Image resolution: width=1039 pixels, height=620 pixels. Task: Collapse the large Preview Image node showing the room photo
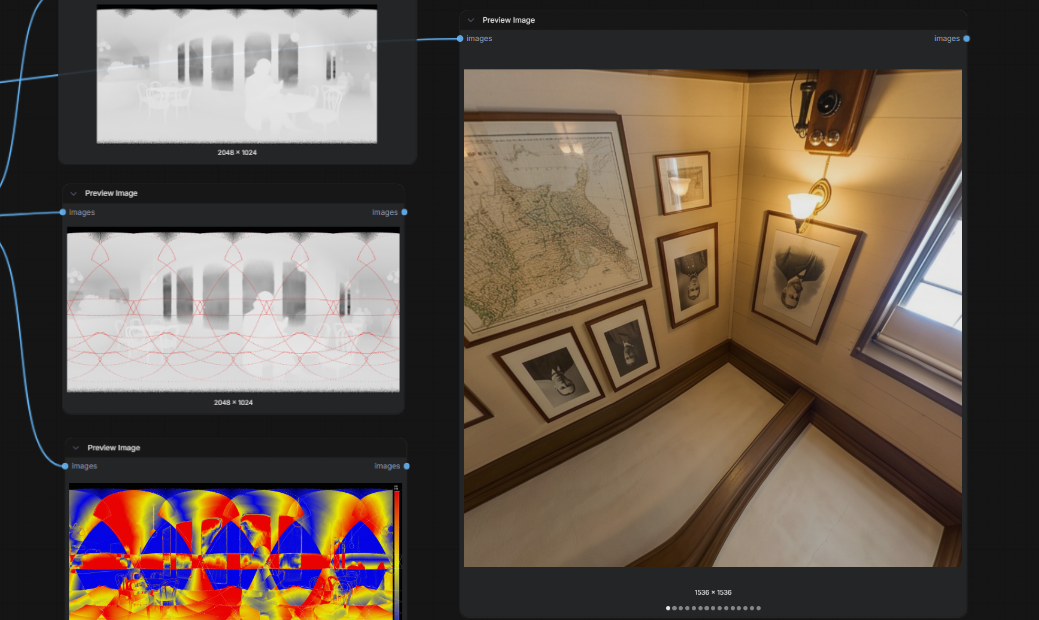coord(470,21)
